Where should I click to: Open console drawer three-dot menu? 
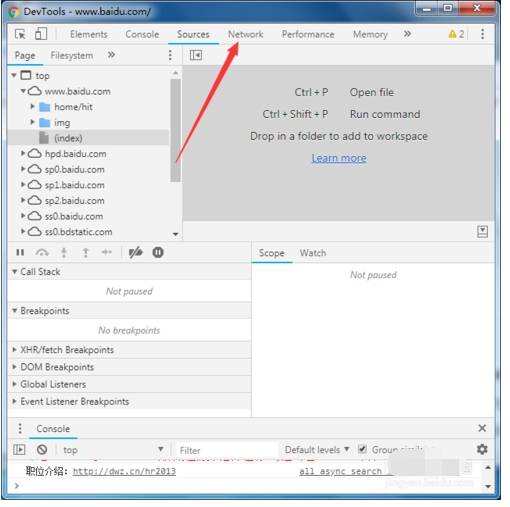tap(20, 428)
